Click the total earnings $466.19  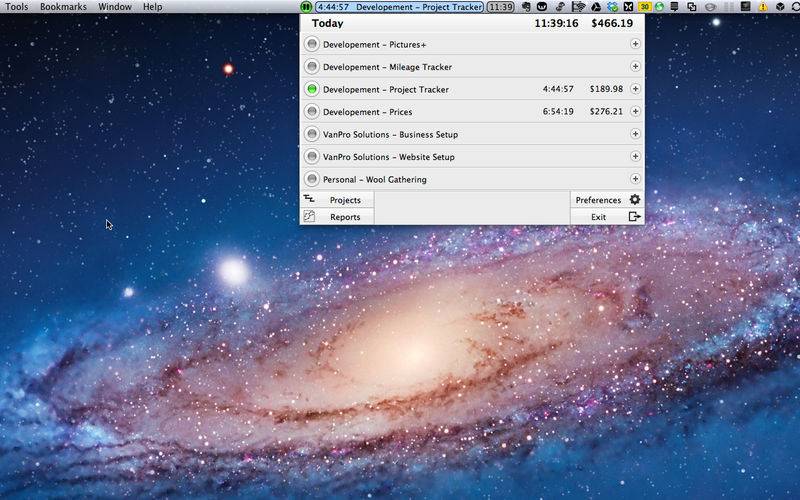pos(612,23)
